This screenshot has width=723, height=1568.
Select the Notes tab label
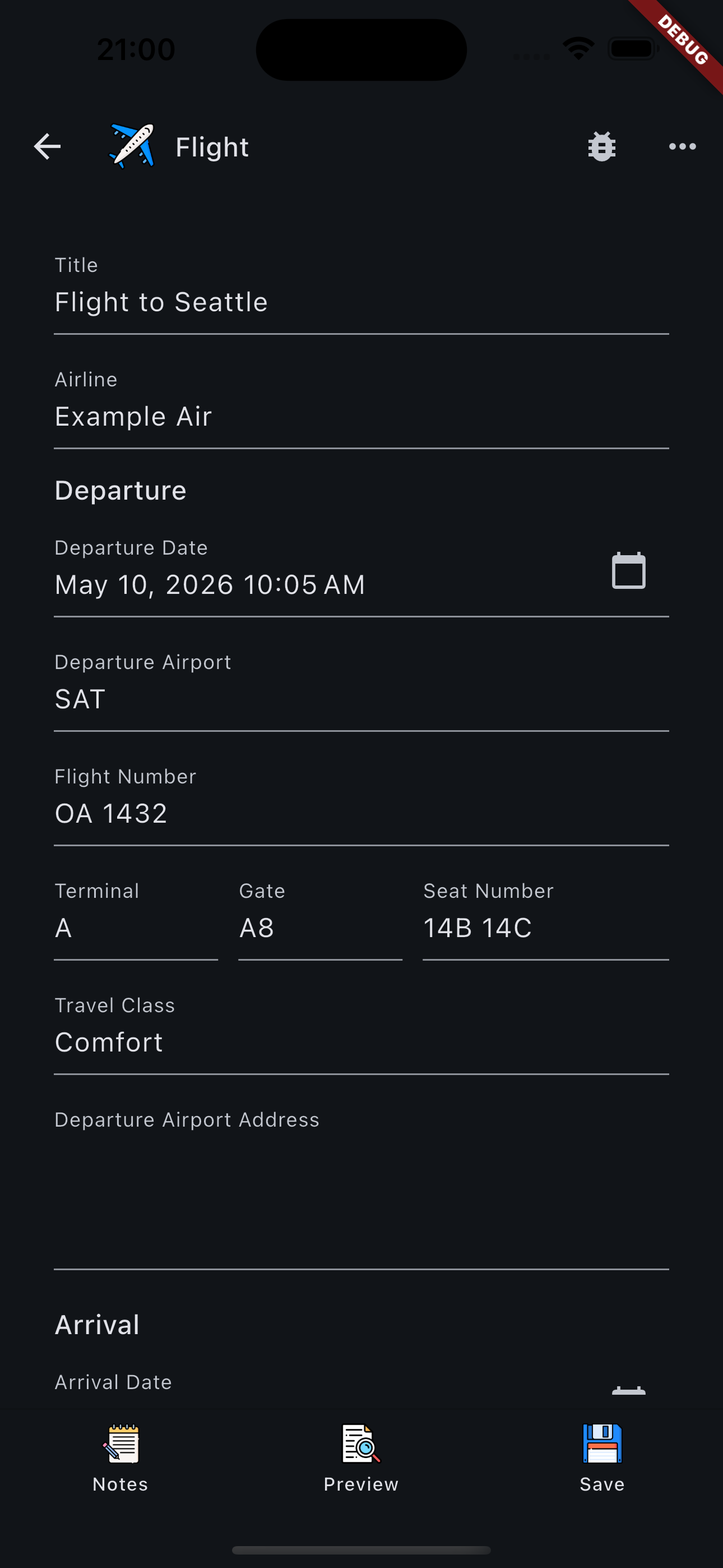pos(121,1484)
